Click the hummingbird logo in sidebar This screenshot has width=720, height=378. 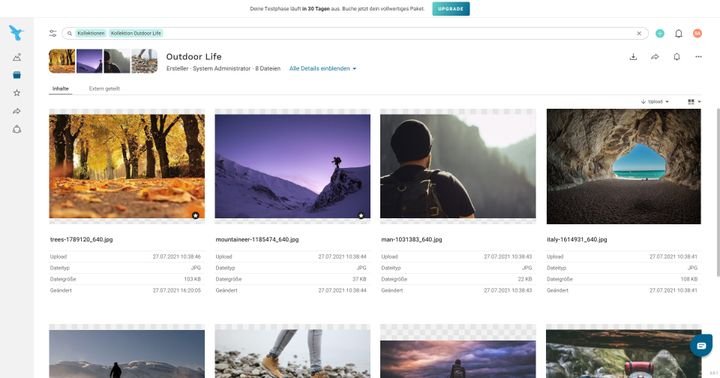coord(16,33)
